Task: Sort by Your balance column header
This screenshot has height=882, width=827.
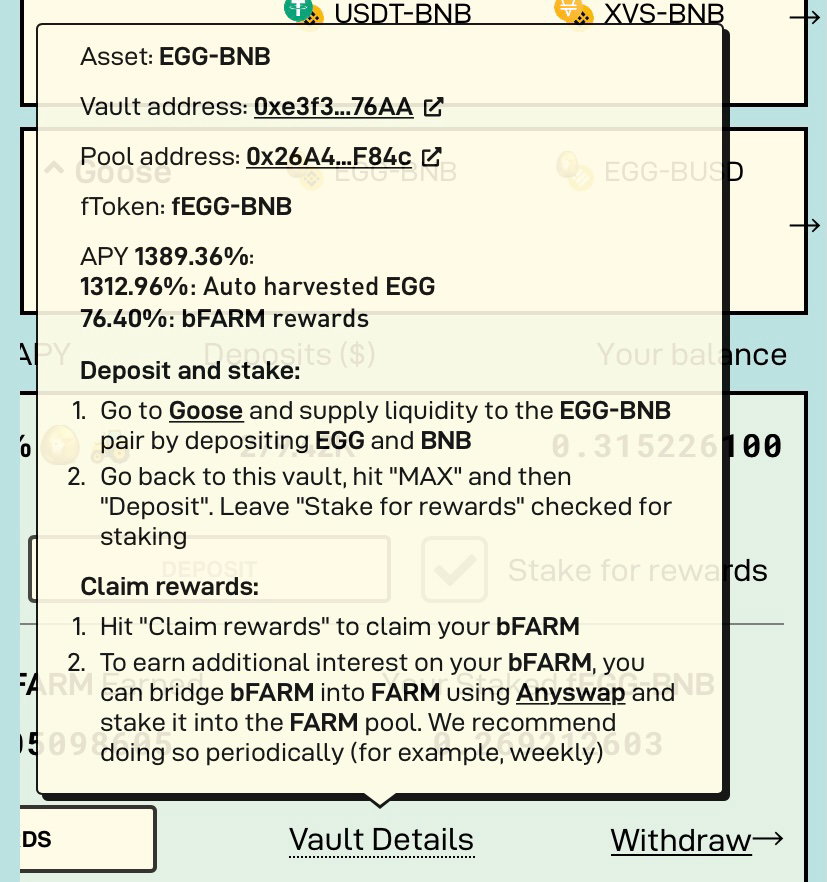Action: point(692,354)
